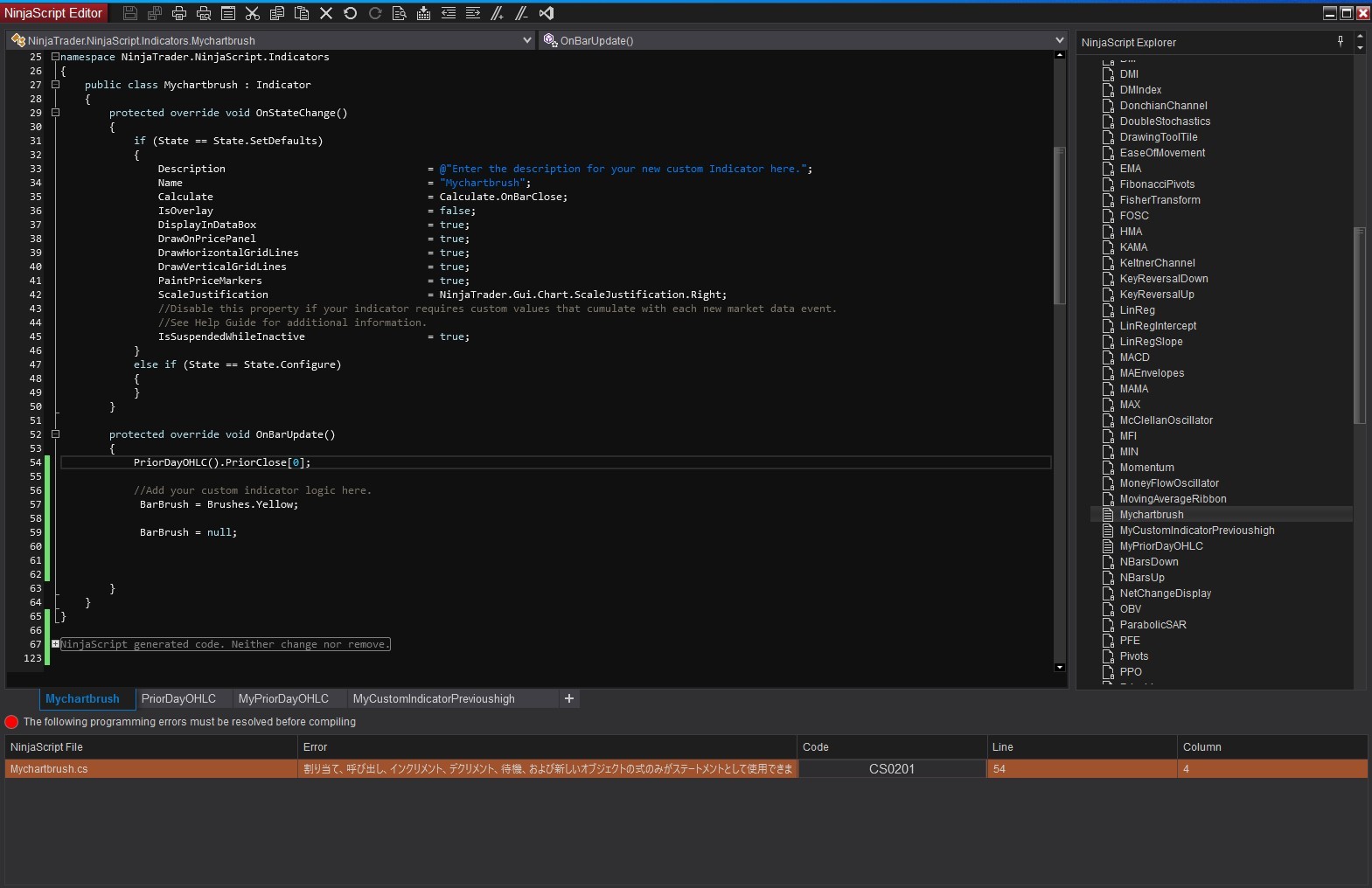
Task: Switch to the MyCustomIndicatorPrevioushigh tab
Action: tap(434, 698)
